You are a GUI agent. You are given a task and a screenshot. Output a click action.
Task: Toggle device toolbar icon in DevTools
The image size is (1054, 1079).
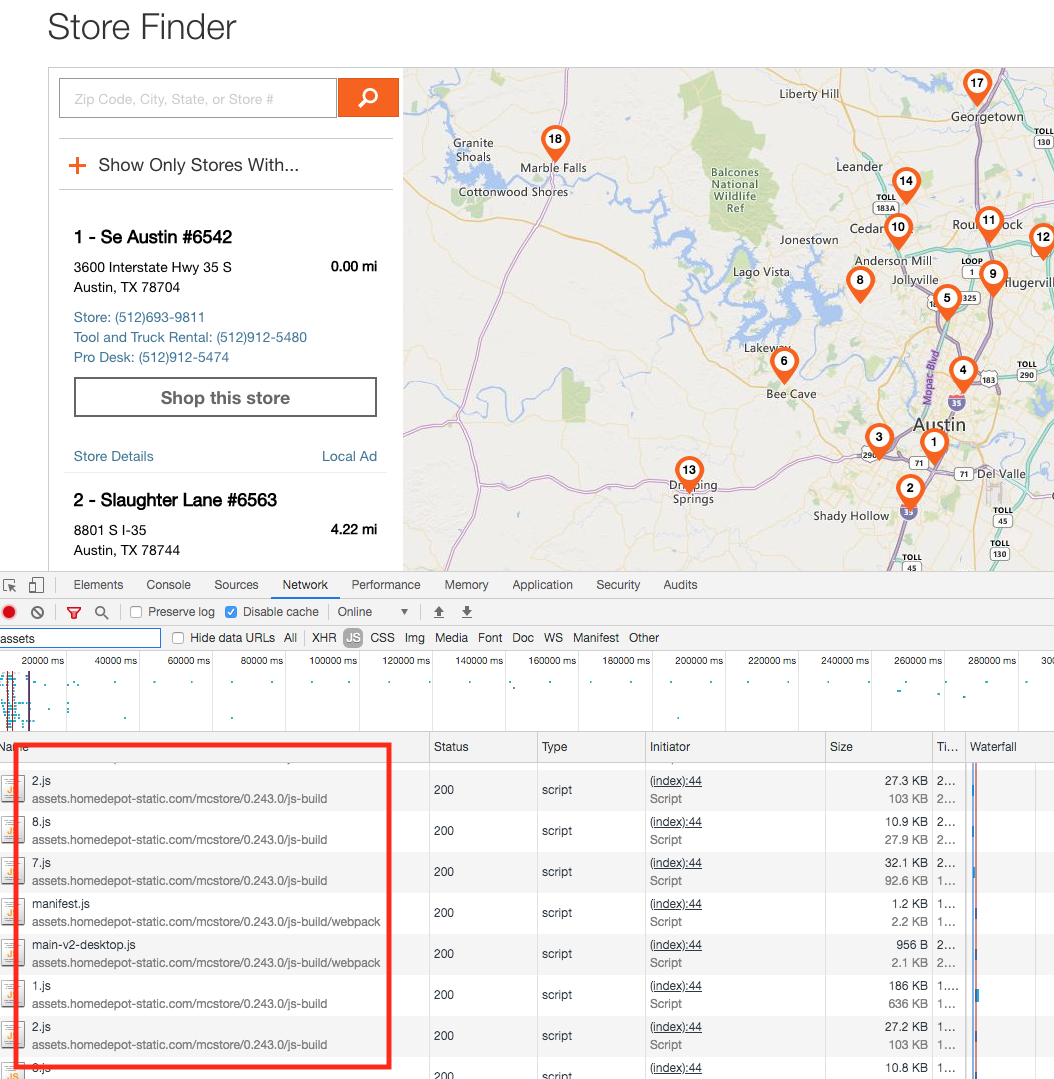pos(36,585)
